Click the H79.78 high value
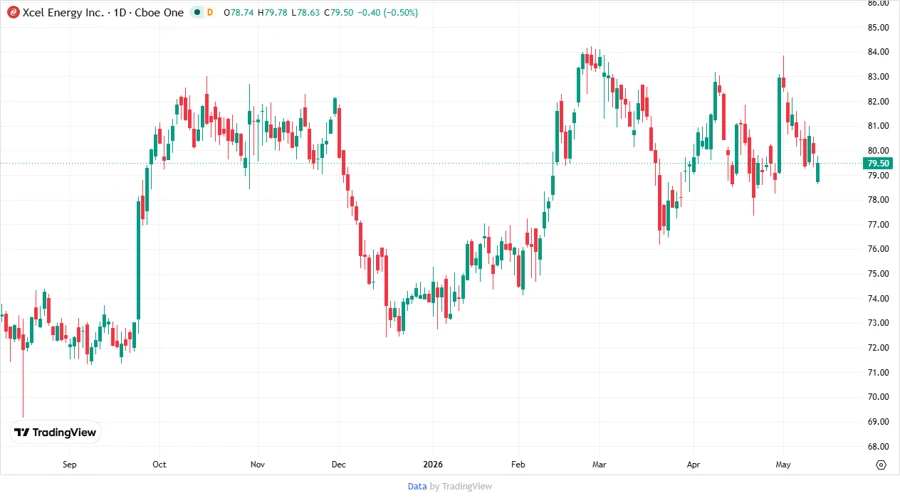 click(x=272, y=13)
